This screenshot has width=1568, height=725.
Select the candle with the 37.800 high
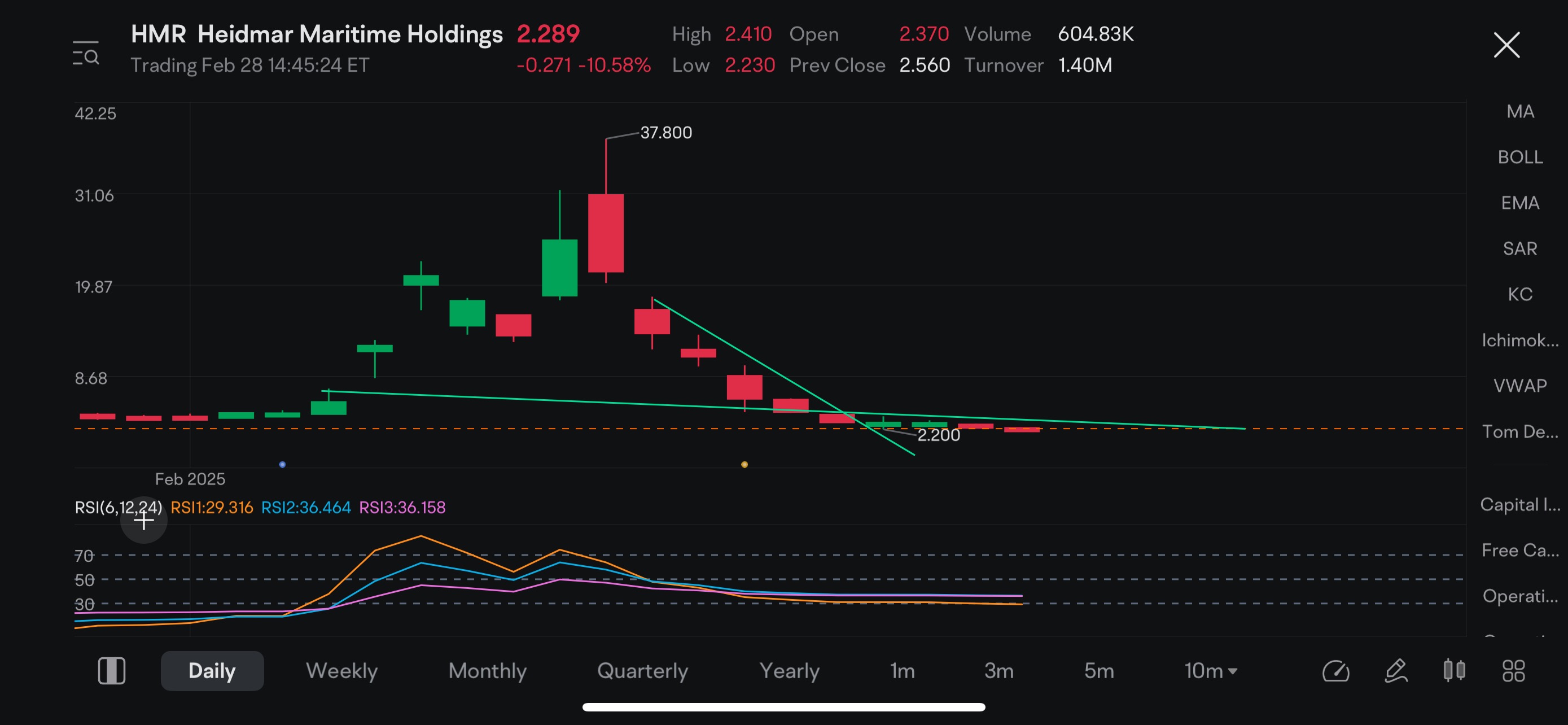606,233
